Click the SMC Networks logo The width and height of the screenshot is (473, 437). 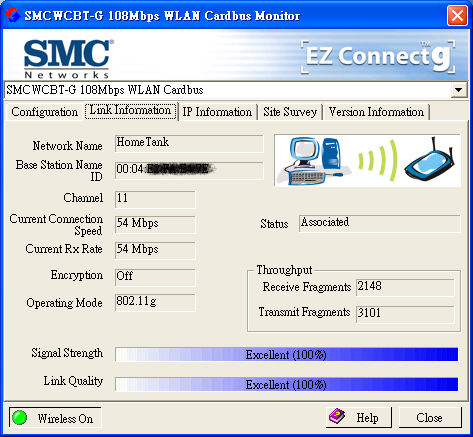pos(68,59)
